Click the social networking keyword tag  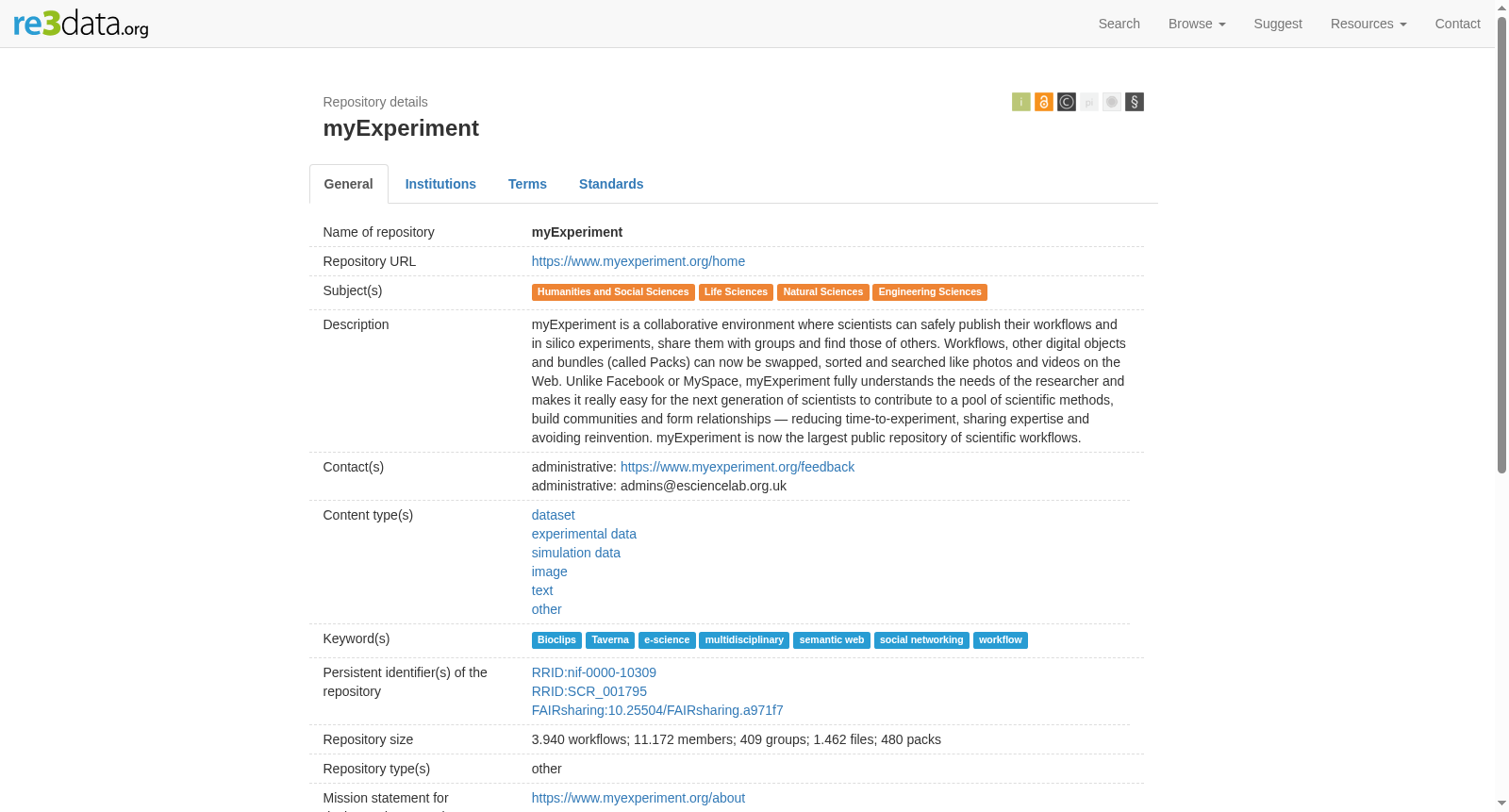[x=921, y=640]
